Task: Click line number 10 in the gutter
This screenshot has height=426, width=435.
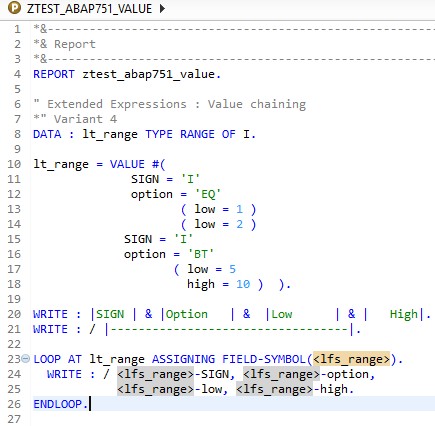Action: click(x=14, y=164)
